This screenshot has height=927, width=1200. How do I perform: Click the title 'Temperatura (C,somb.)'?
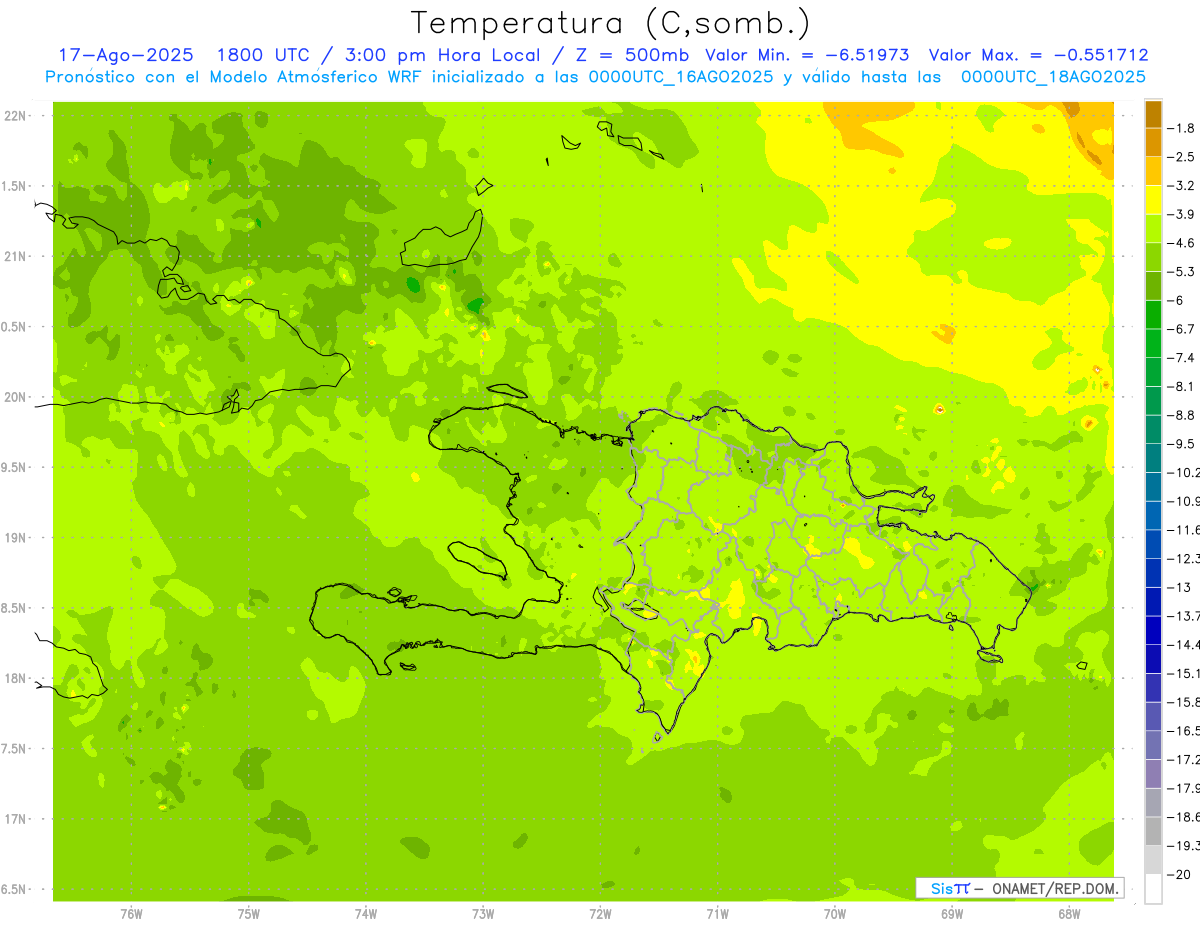click(x=611, y=24)
